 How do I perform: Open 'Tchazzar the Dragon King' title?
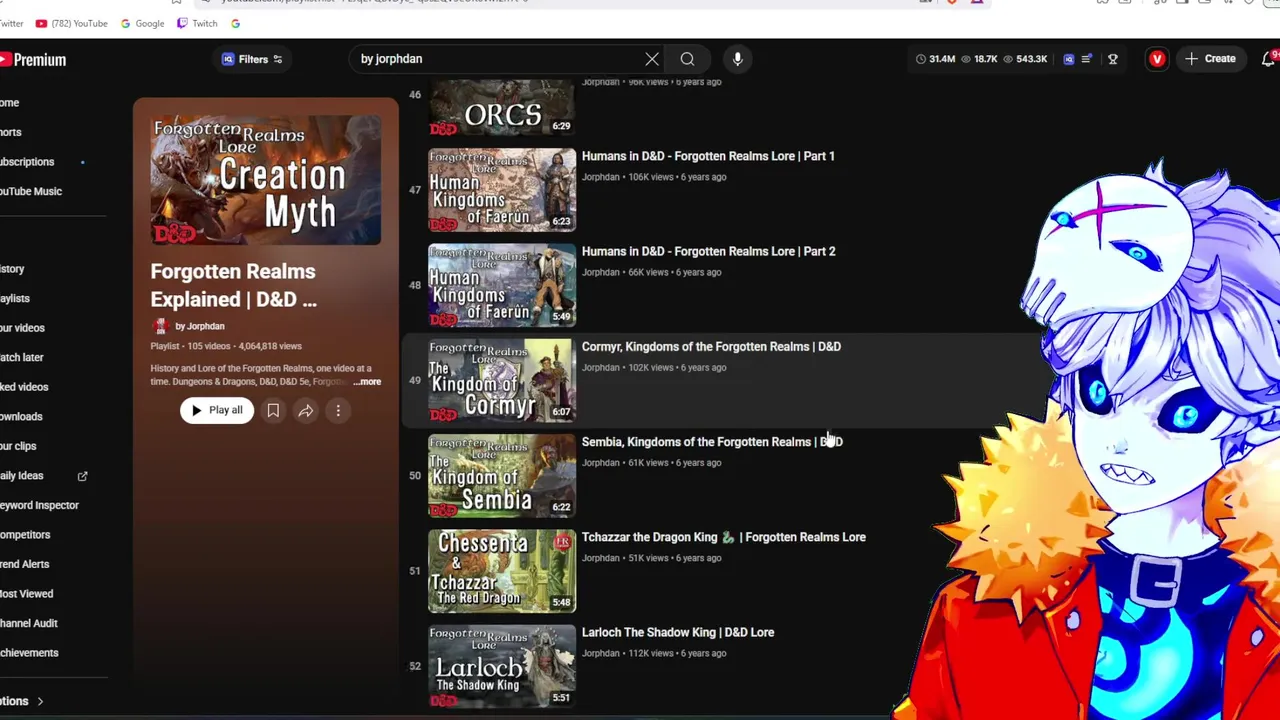[724, 537]
